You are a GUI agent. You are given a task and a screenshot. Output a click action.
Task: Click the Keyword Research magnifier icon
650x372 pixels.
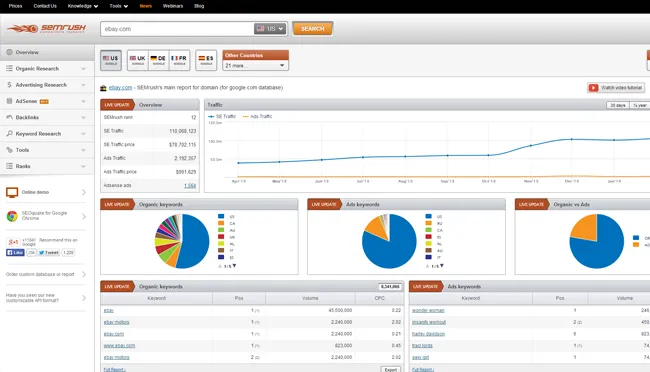pyautogui.click(x=9, y=134)
